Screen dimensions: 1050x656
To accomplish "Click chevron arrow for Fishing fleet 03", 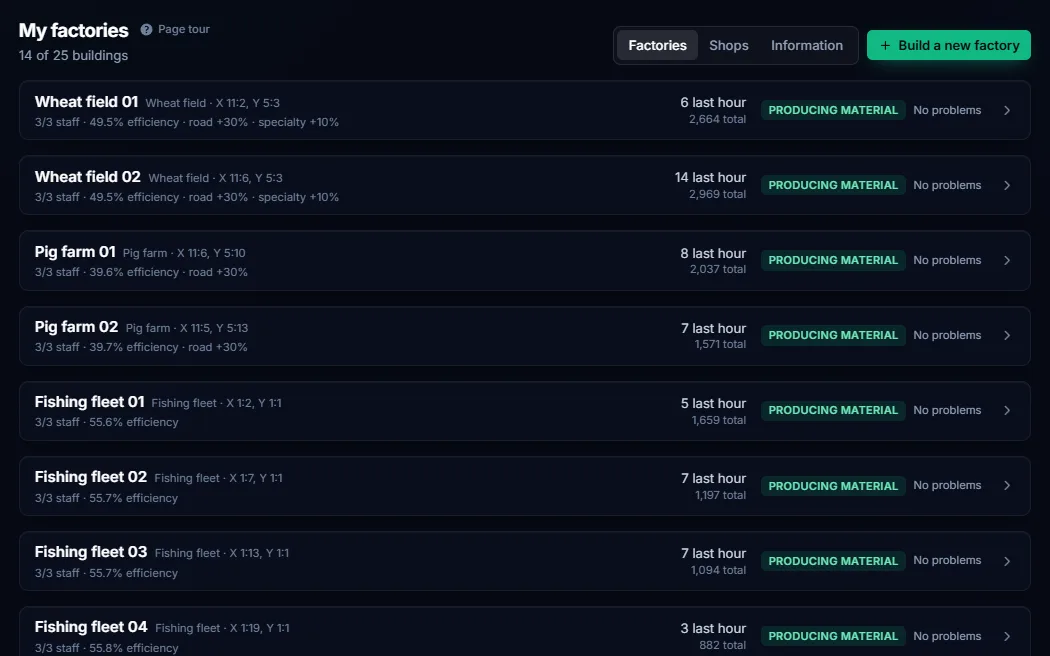I will point(1007,561).
